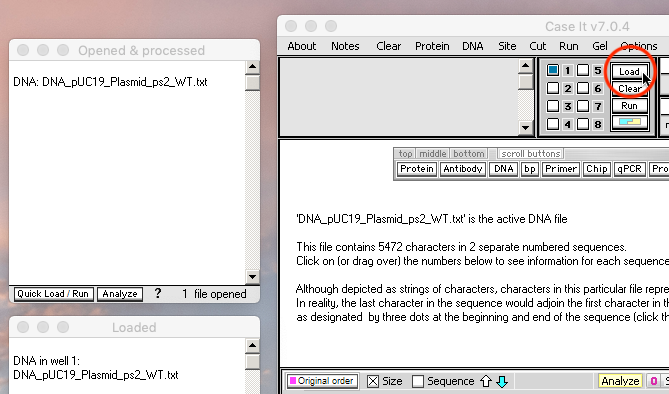The height and width of the screenshot is (394, 669).
Task: Click the blue down arrow next to Sequence
Action: point(502,381)
